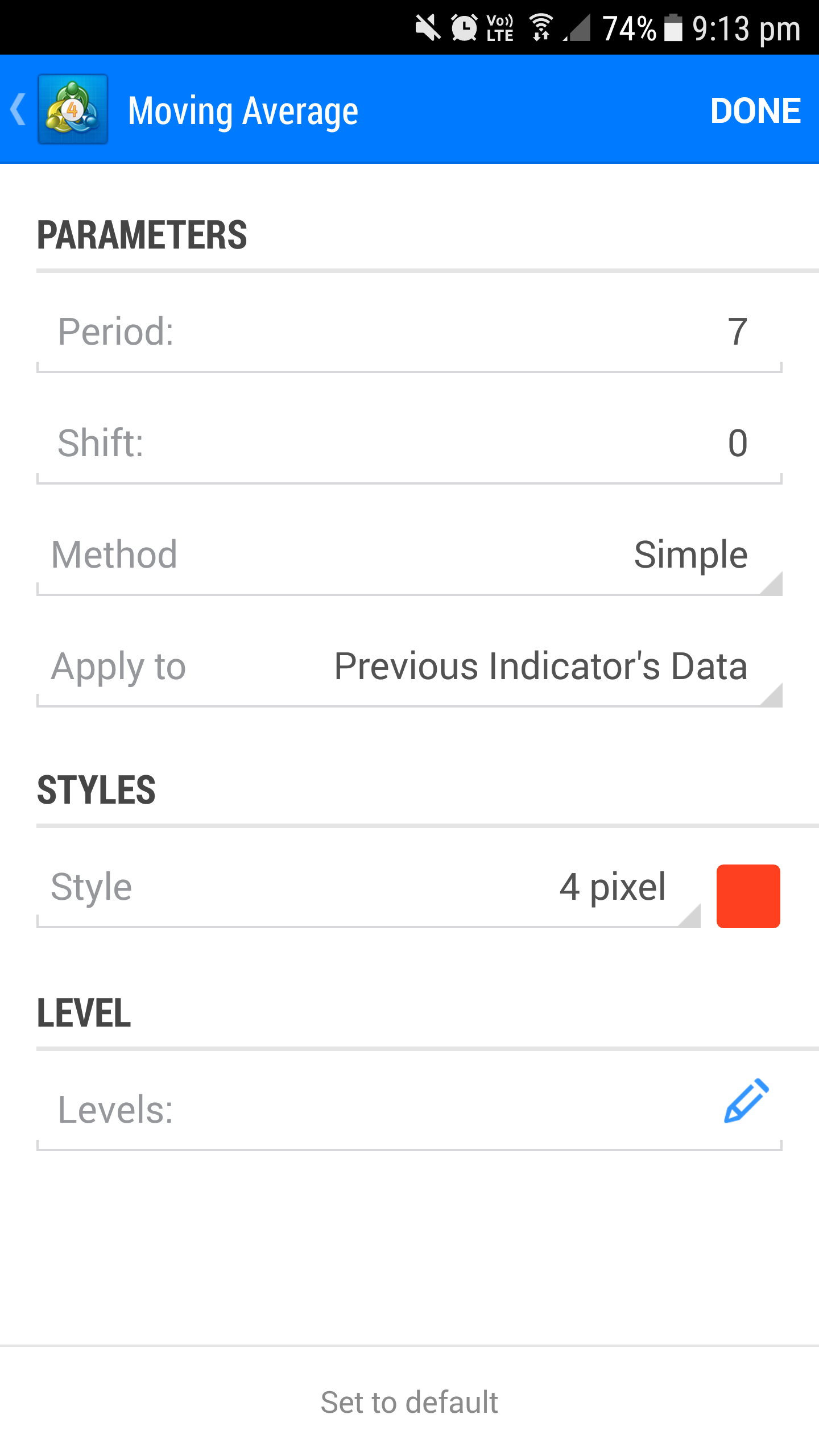
Task: Tap the alarm clock status icon
Action: [x=464, y=28]
